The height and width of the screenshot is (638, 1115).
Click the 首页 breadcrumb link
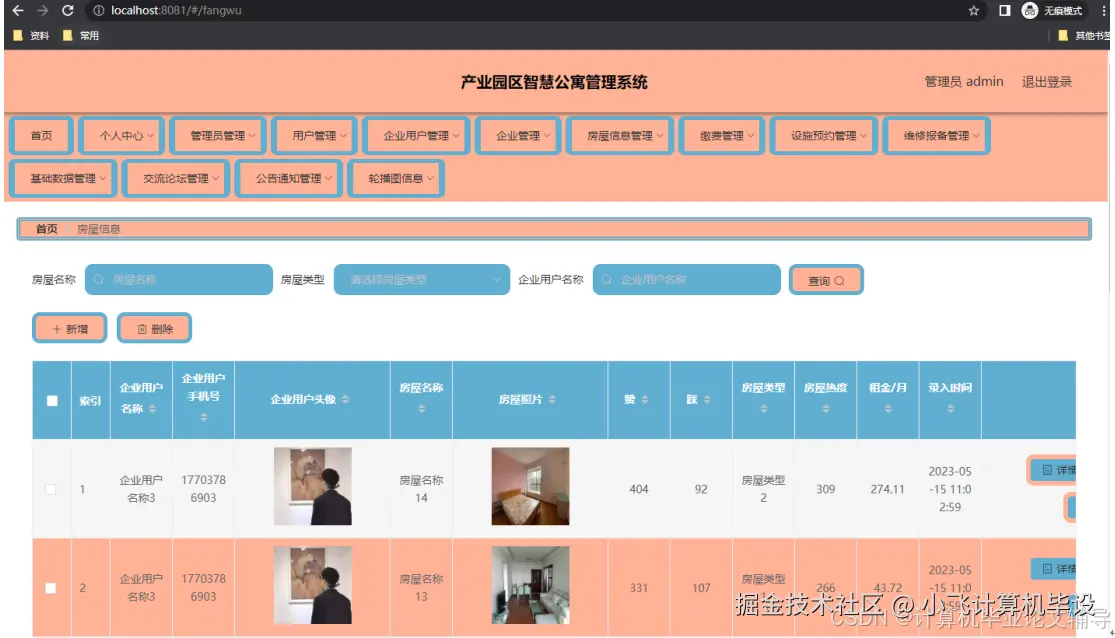coord(46,229)
